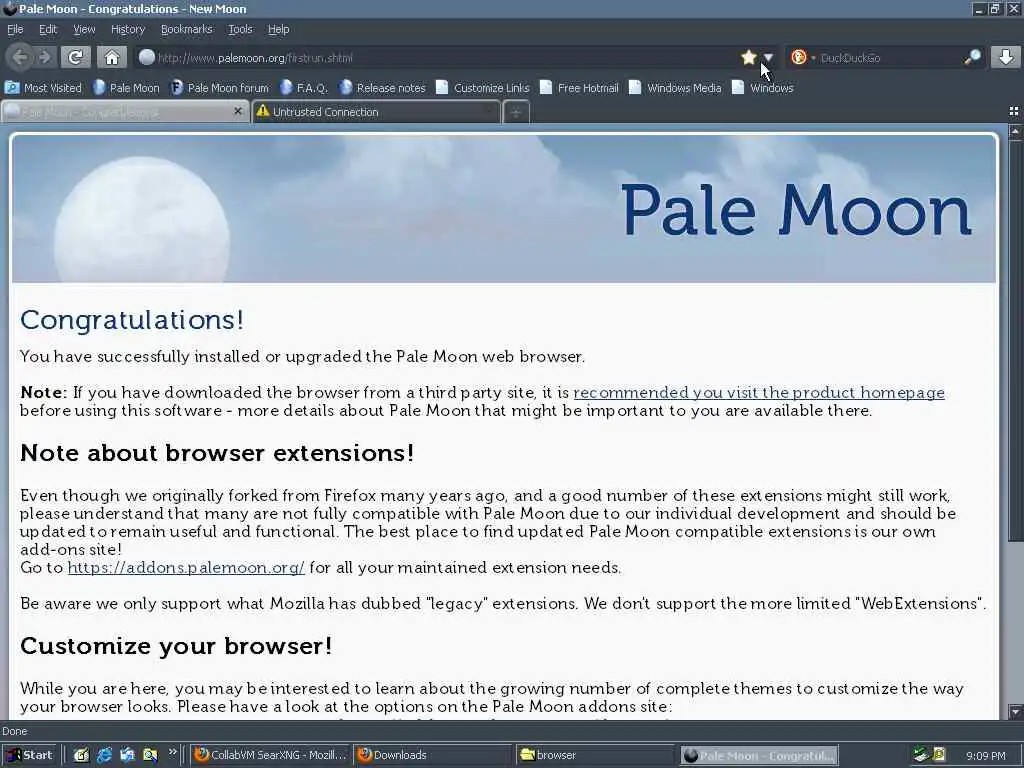
Task: Click the search magnifier icon
Action: click(972, 57)
